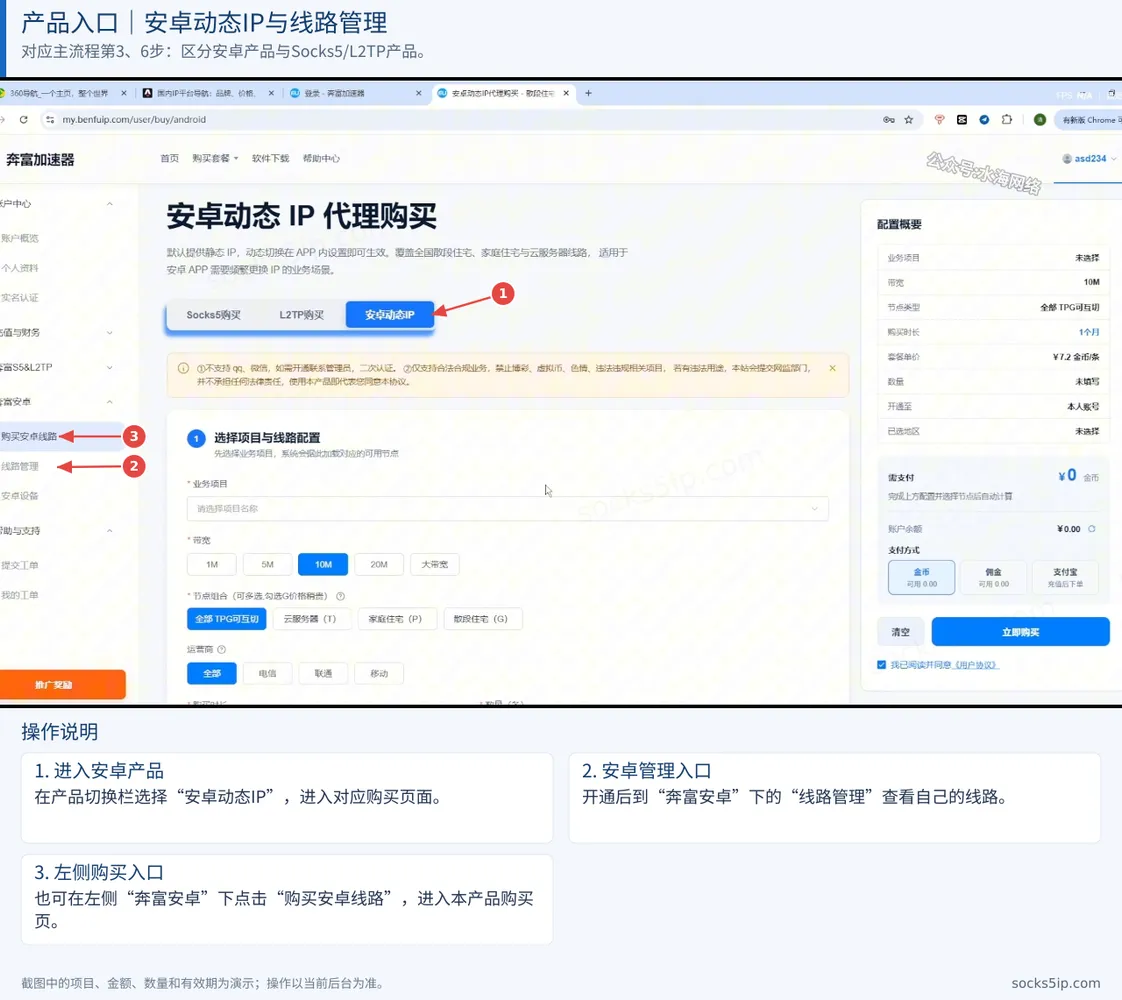This screenshot has height=1000, width=1122.
Task: Open a new browser tab with plus
Action: [588, 93]
